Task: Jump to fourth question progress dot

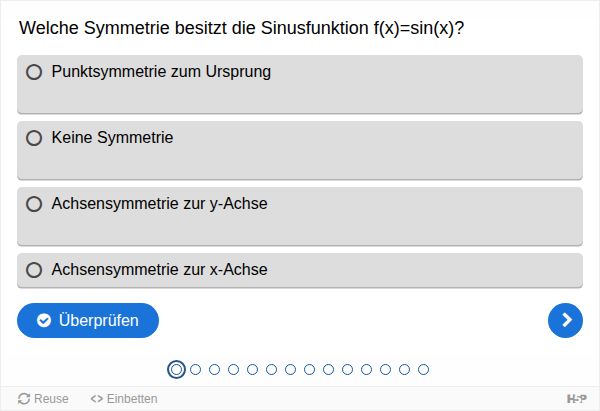Action: (234, 369)
